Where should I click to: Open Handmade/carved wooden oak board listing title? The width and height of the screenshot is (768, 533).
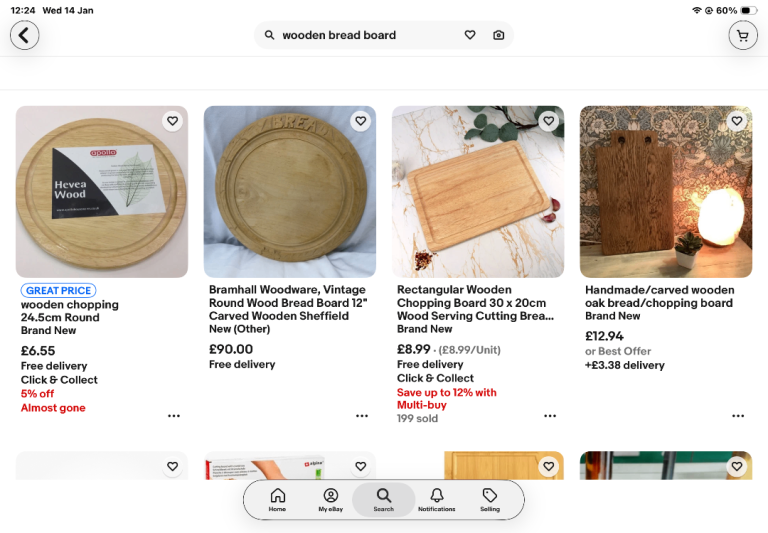[x=659, y=296]
